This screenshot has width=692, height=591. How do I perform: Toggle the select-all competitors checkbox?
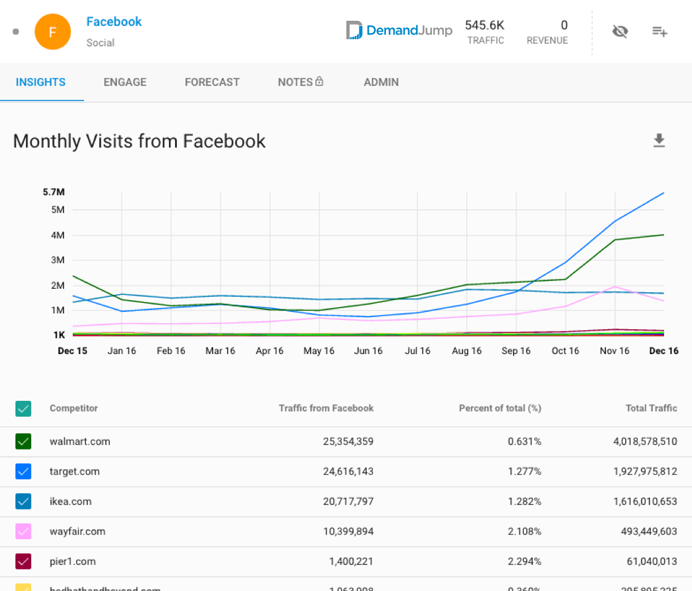click(x=23, y=409)
